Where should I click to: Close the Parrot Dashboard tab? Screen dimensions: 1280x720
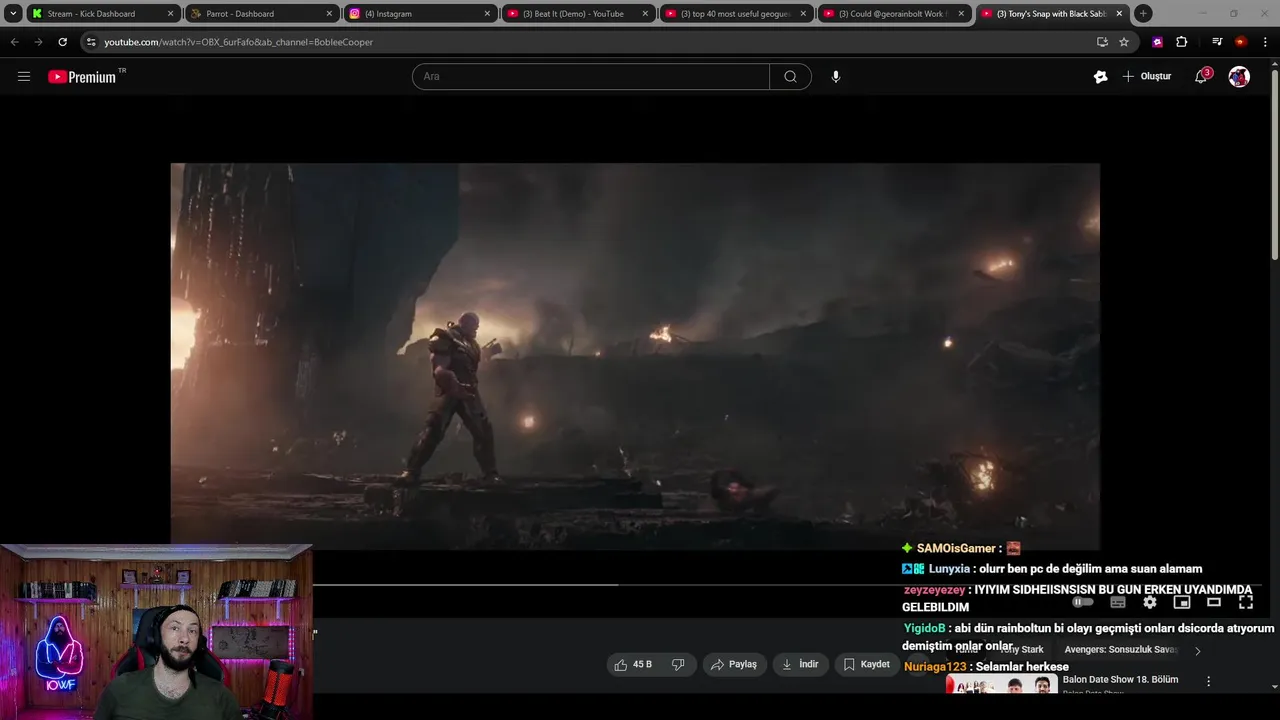click(329, 14)
